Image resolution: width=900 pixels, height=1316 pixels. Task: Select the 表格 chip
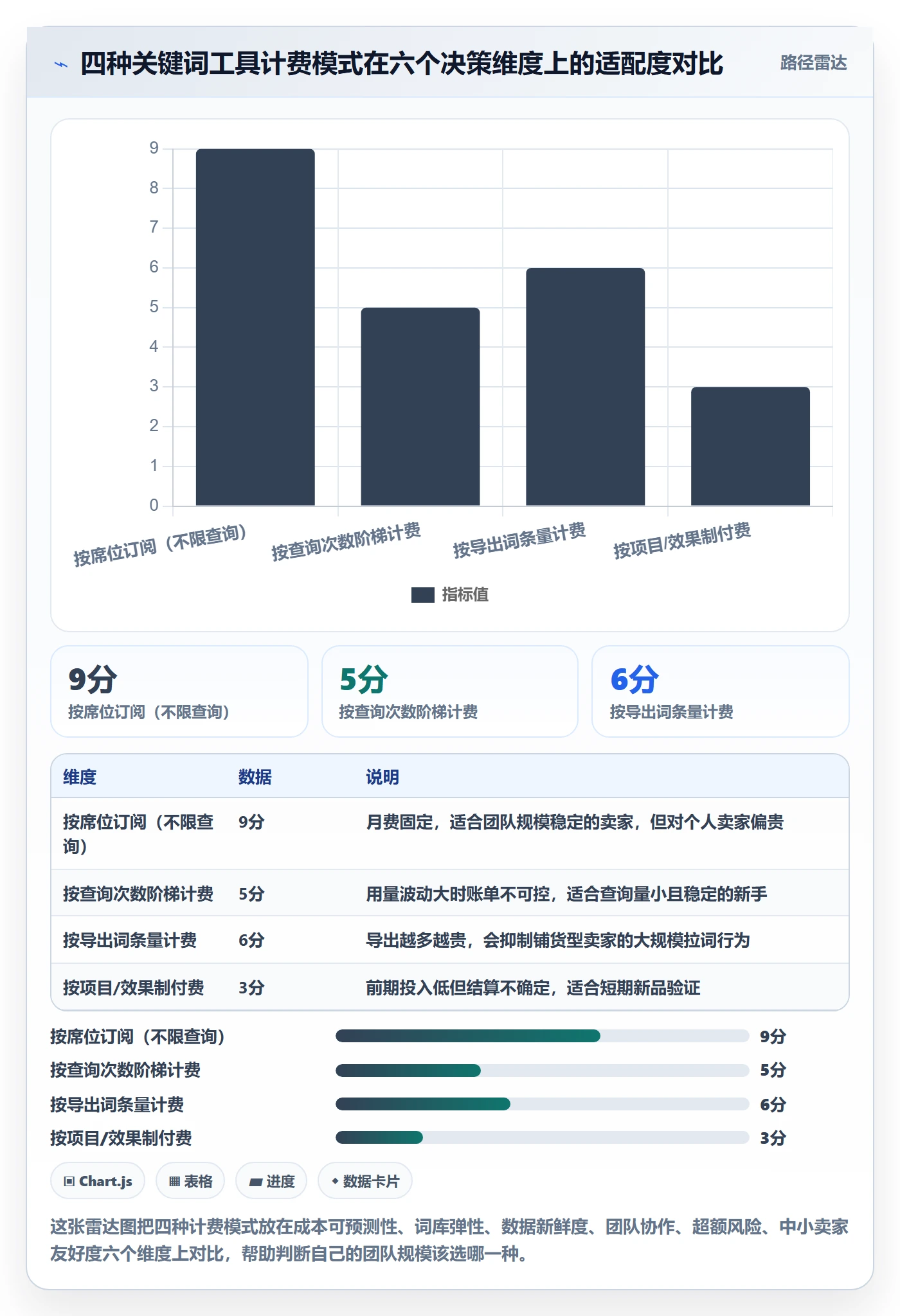click(x=190, y=1181)
